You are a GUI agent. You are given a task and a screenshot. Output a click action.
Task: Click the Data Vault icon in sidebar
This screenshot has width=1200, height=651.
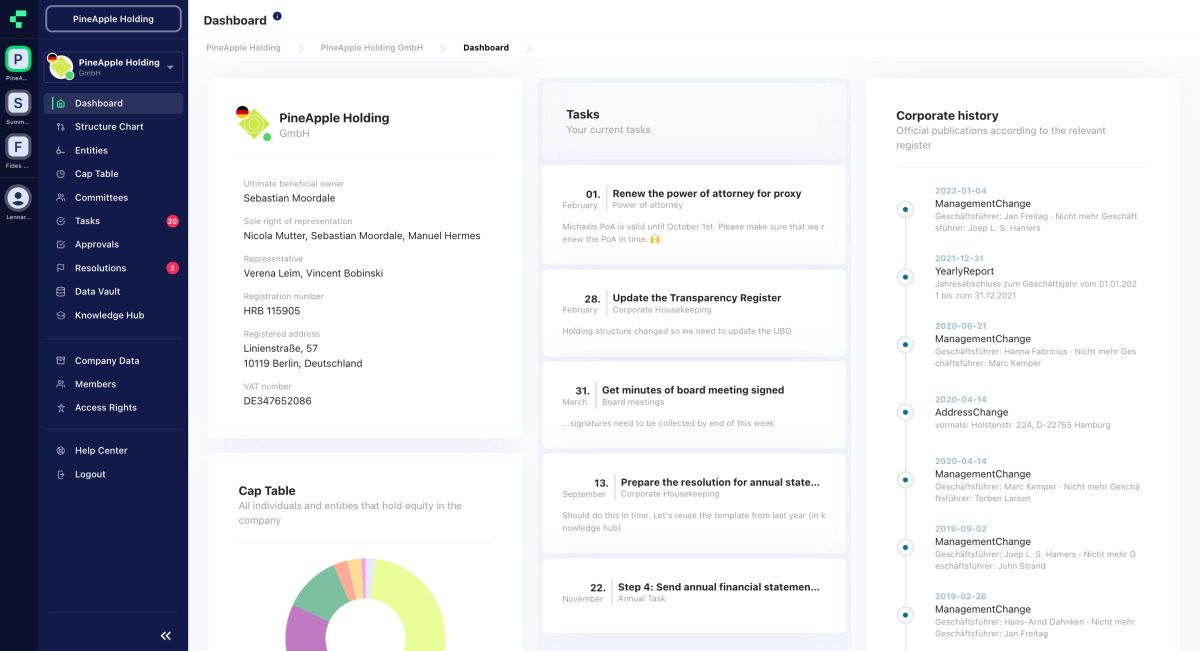pyautogui.click(x=61, y=292)
